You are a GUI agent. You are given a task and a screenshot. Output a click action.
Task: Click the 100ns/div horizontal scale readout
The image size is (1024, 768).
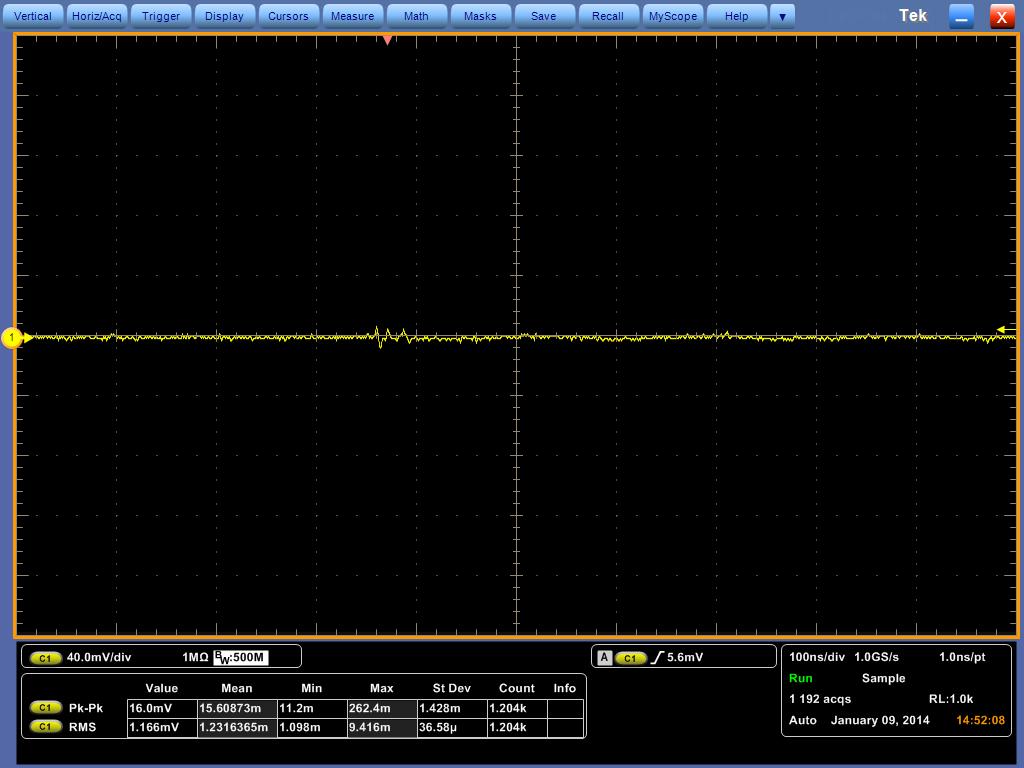tap(817, 657)
